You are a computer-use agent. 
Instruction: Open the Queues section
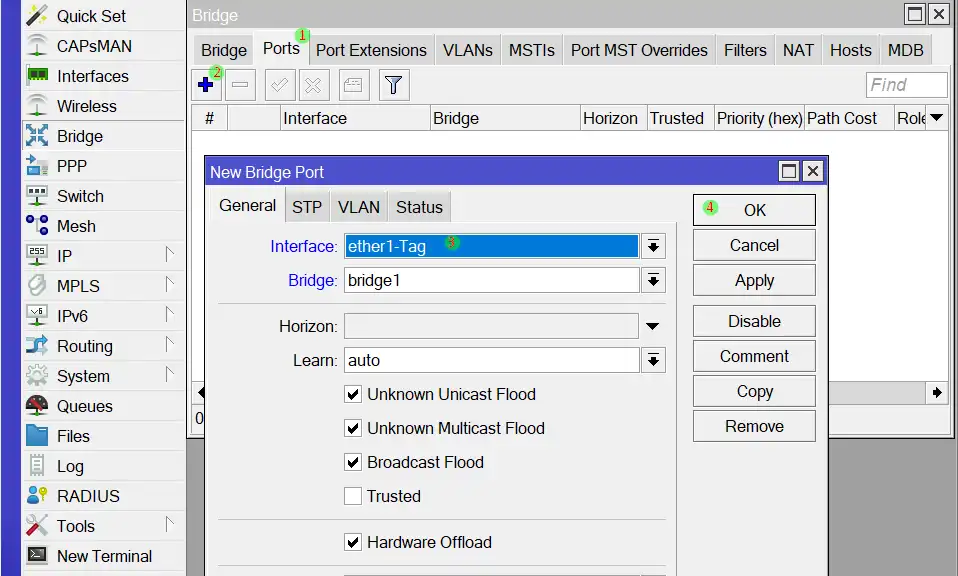pos(84,406)
